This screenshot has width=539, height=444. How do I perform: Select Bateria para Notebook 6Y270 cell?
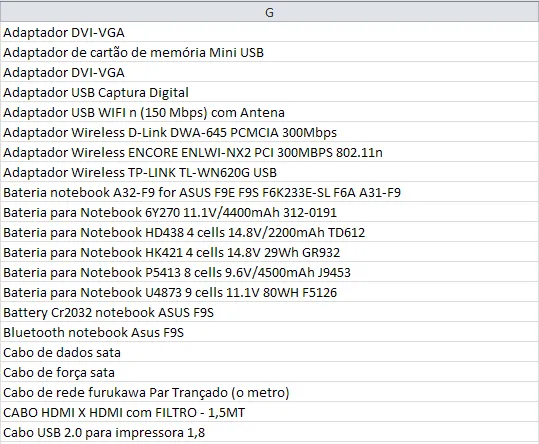(x=270, y=212)
